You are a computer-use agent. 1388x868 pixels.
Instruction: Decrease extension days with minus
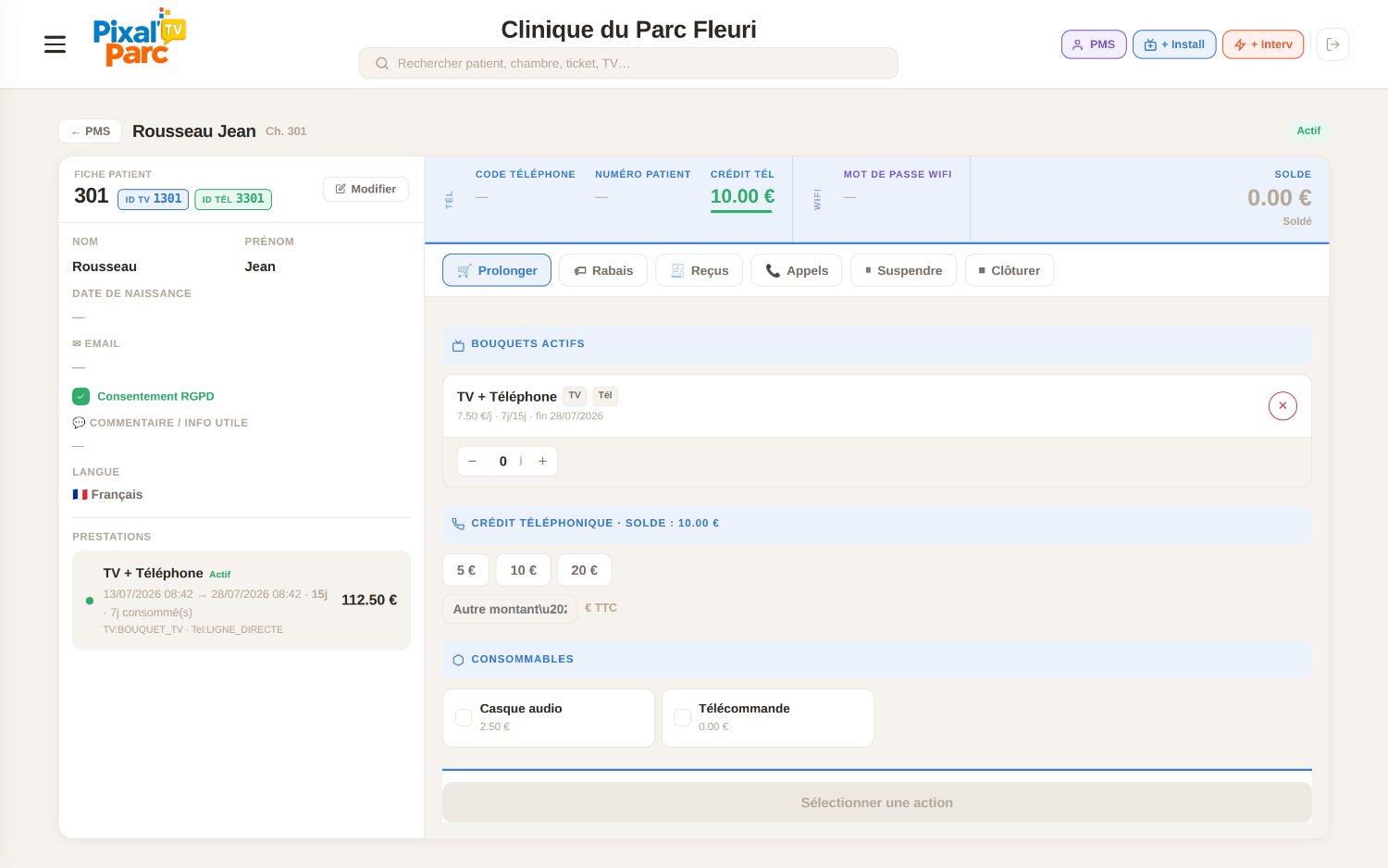coord(472,461)
